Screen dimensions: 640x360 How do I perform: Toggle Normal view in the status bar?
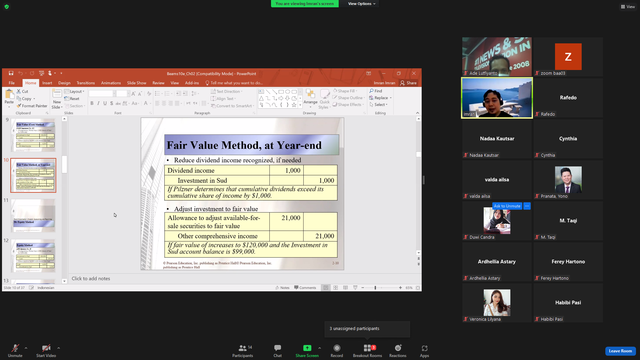pyautogui.click(x=326, y=288)
